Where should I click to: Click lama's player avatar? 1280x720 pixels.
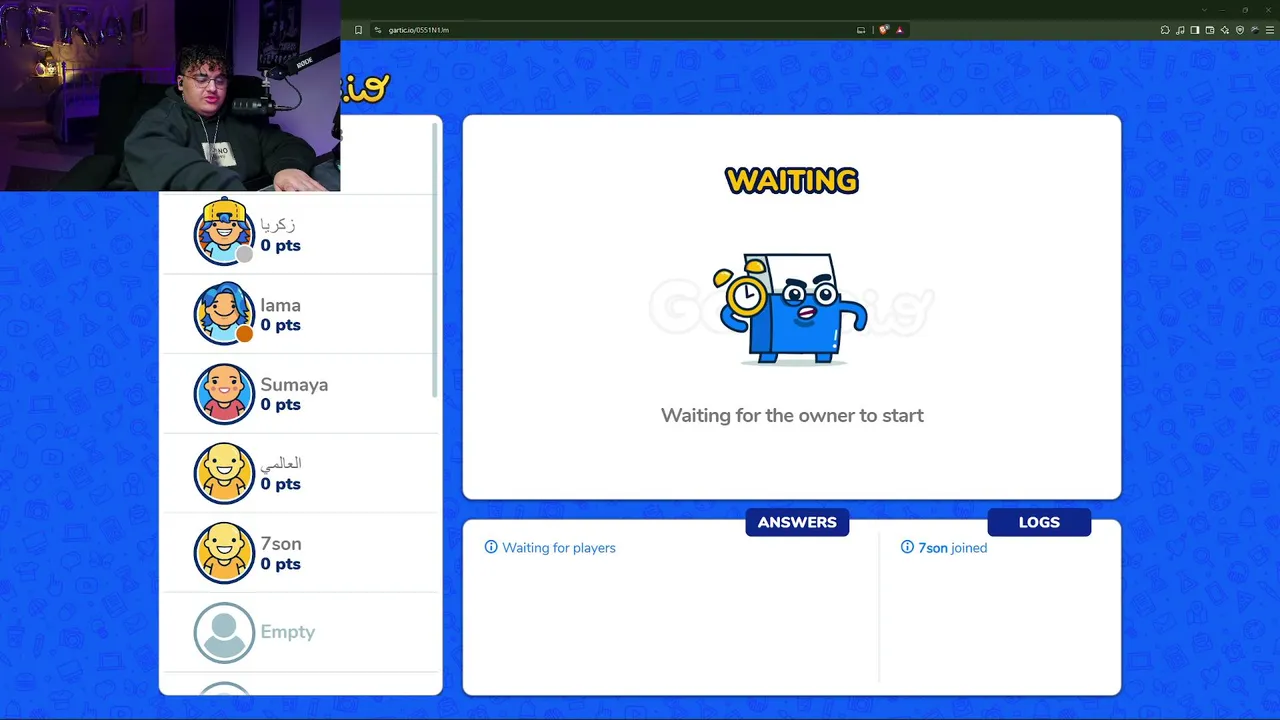coord(224,314)
